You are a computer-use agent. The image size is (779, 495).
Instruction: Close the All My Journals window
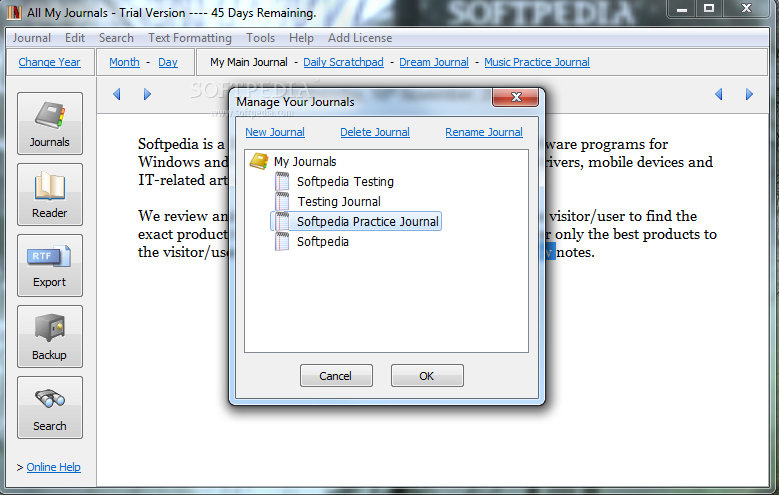point(746,8)
